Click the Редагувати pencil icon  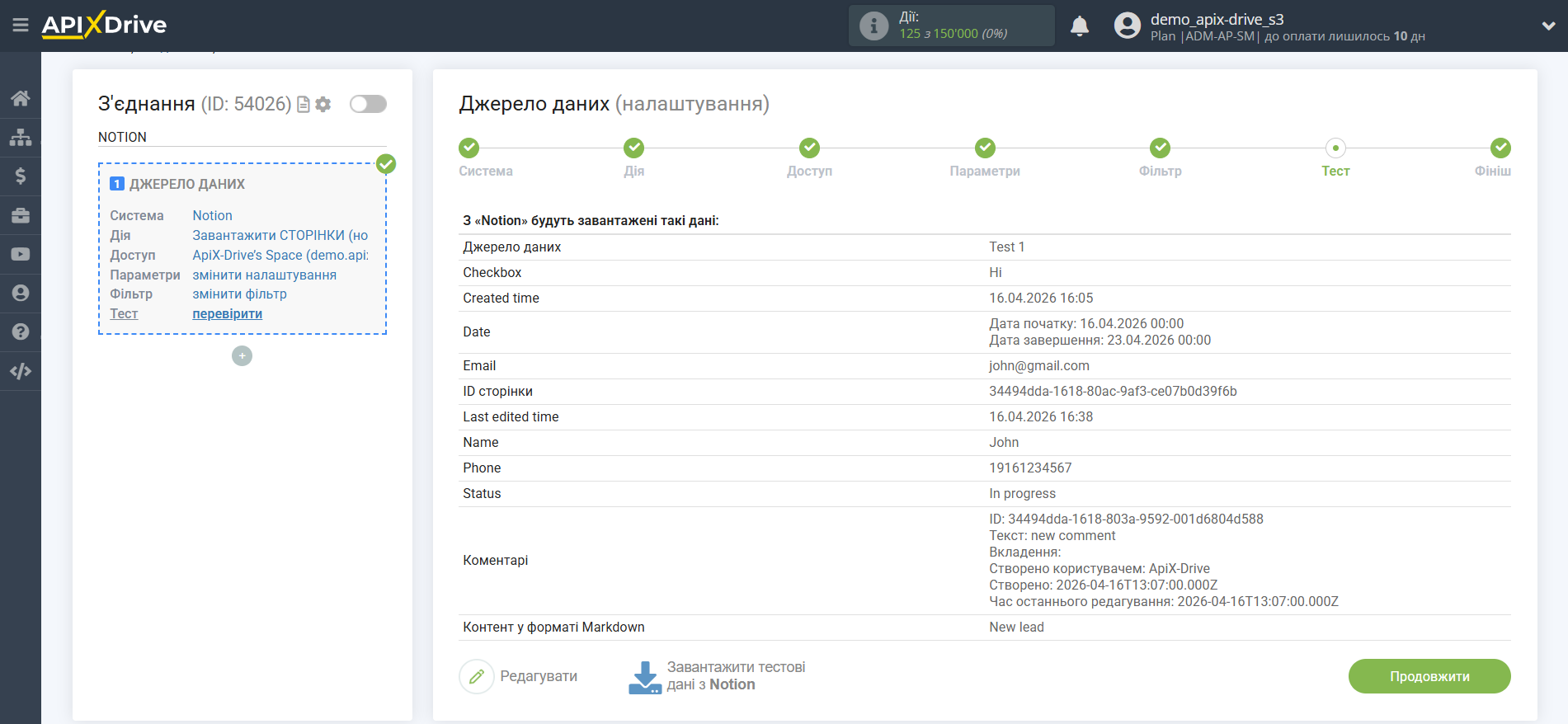477,676
